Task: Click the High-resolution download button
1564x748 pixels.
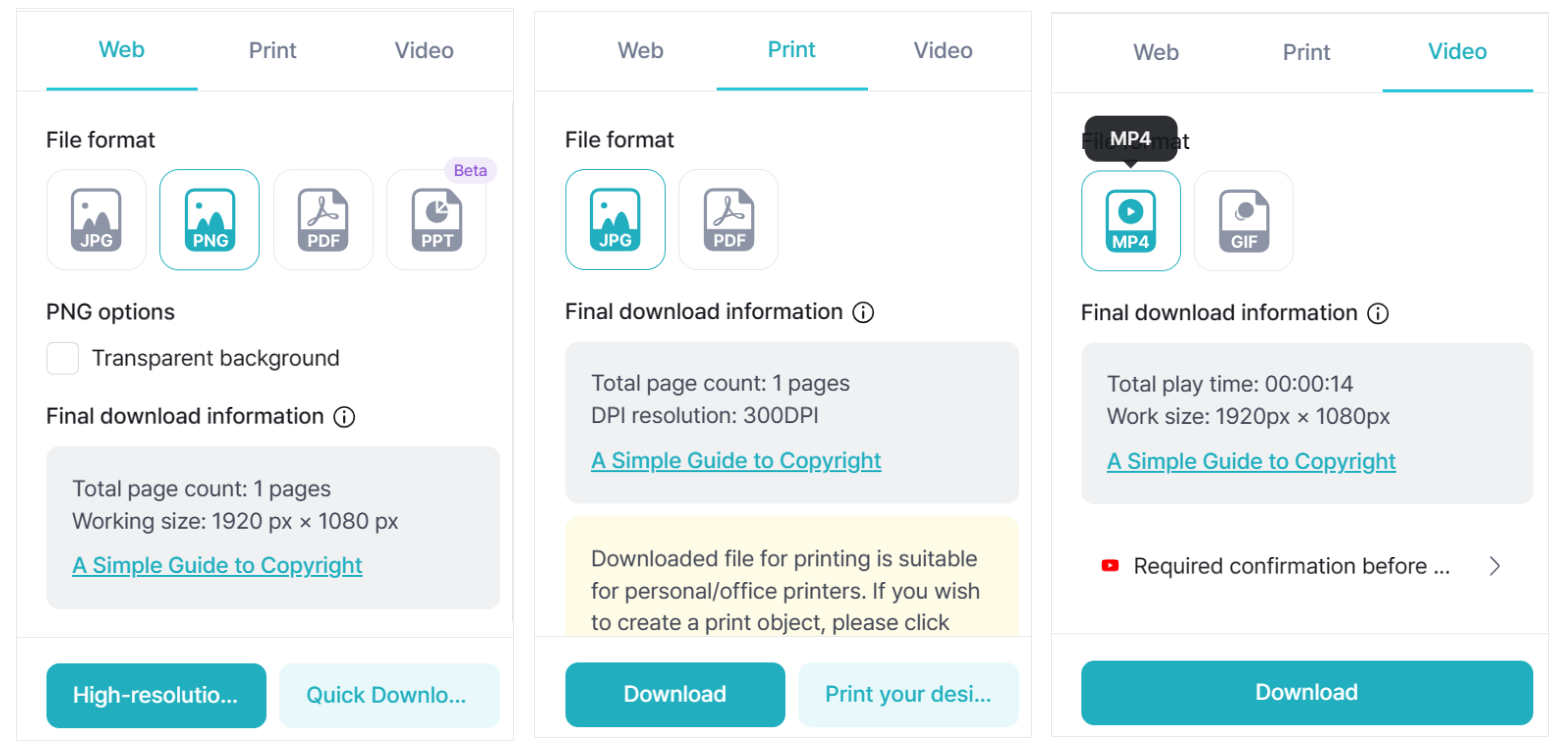Action: [155, 694]
